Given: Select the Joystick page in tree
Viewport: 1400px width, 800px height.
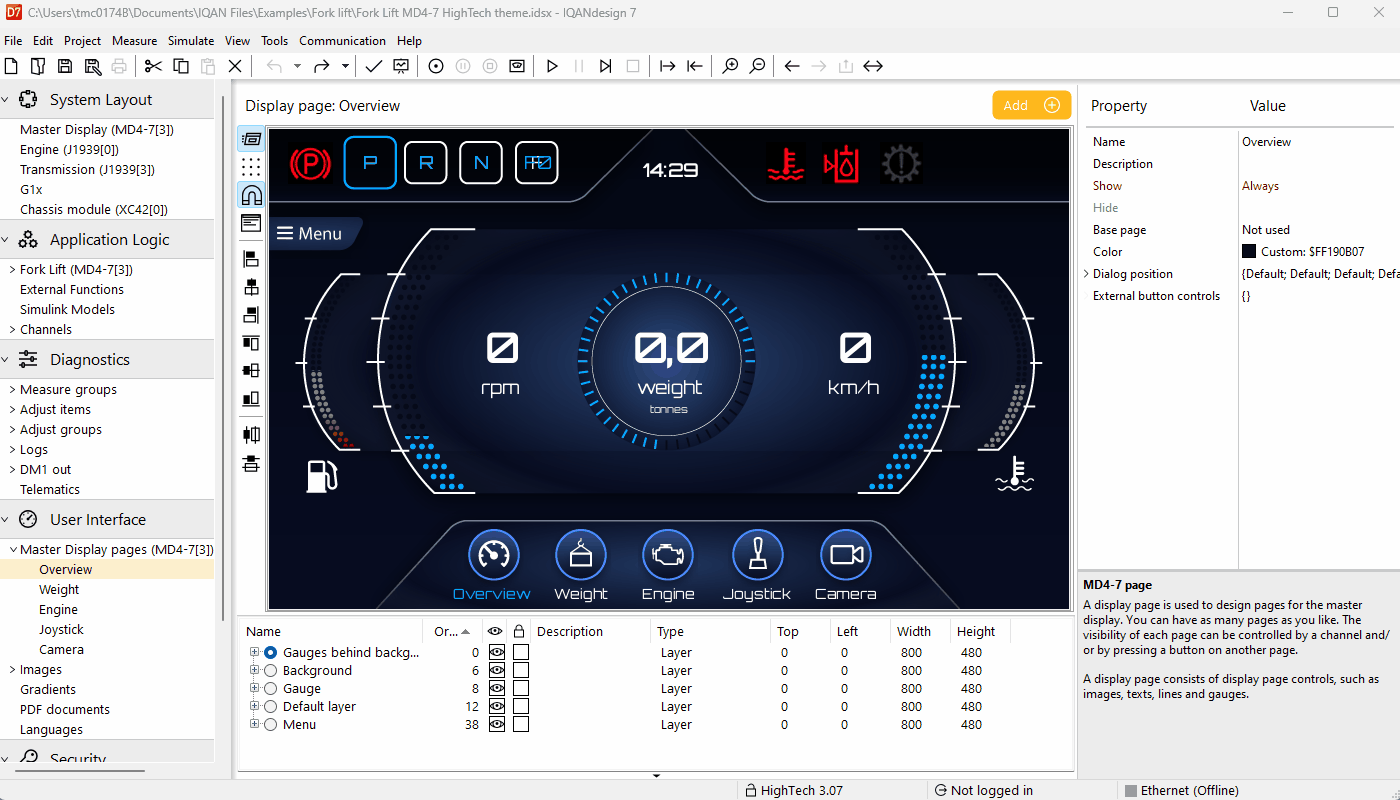Looking at the screenshot, I should (x=61, y=630).
